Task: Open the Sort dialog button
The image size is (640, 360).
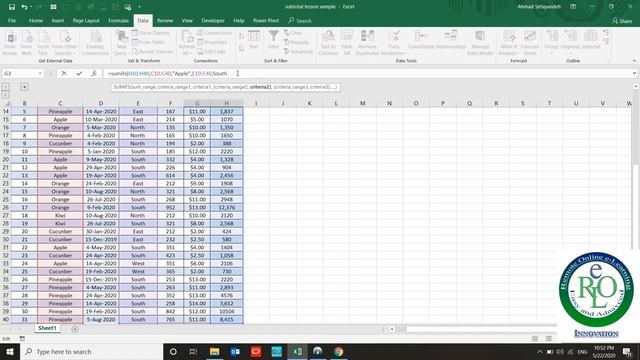Action: [x=254, y=40]
